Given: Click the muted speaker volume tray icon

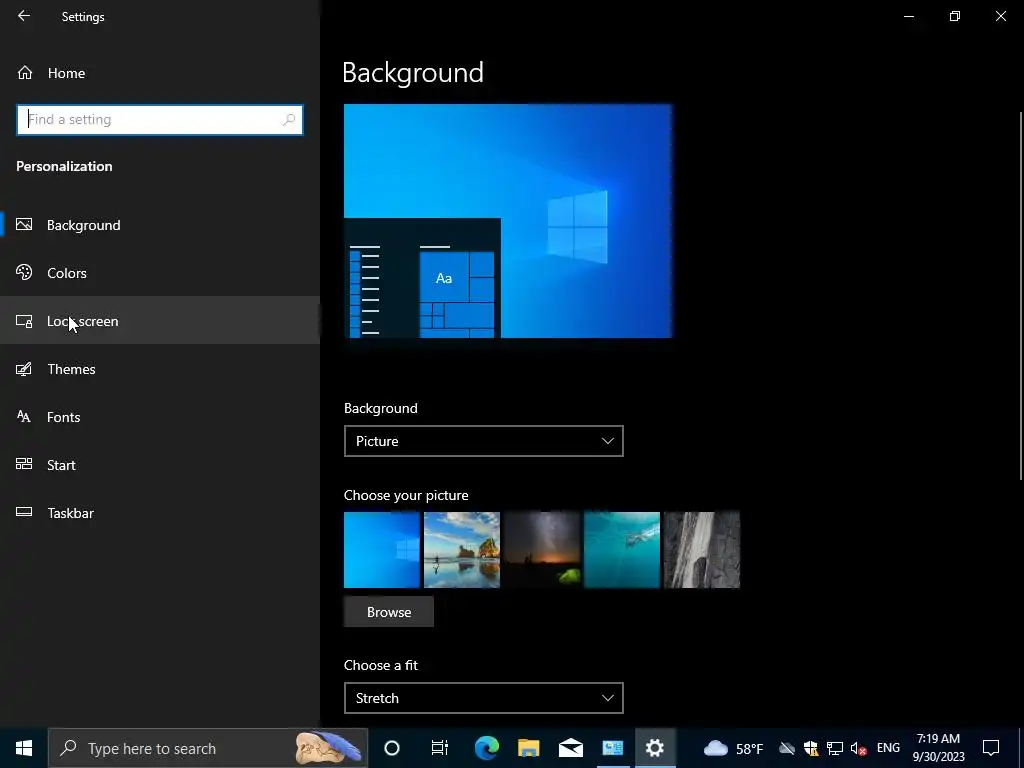Looking at the screenshot, I should tap(859, 748).
